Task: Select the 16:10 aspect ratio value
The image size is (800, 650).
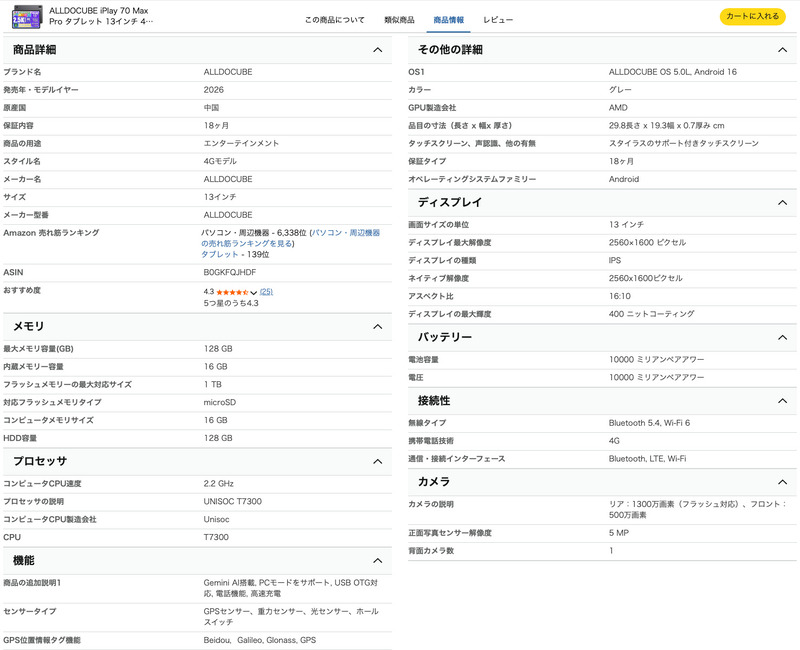Action: 619,296
